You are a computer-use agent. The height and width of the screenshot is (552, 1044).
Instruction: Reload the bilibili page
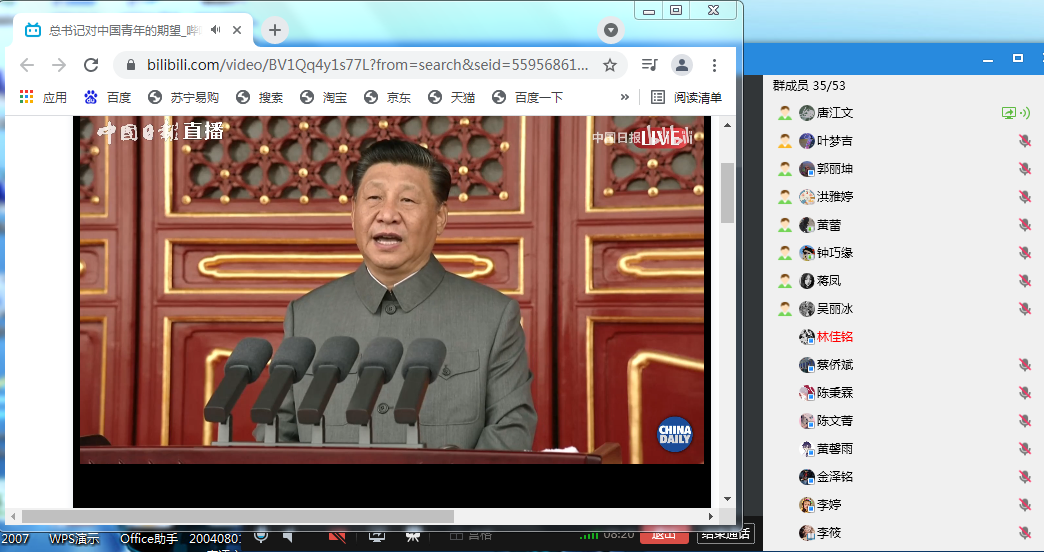click(x=91, y=65)
